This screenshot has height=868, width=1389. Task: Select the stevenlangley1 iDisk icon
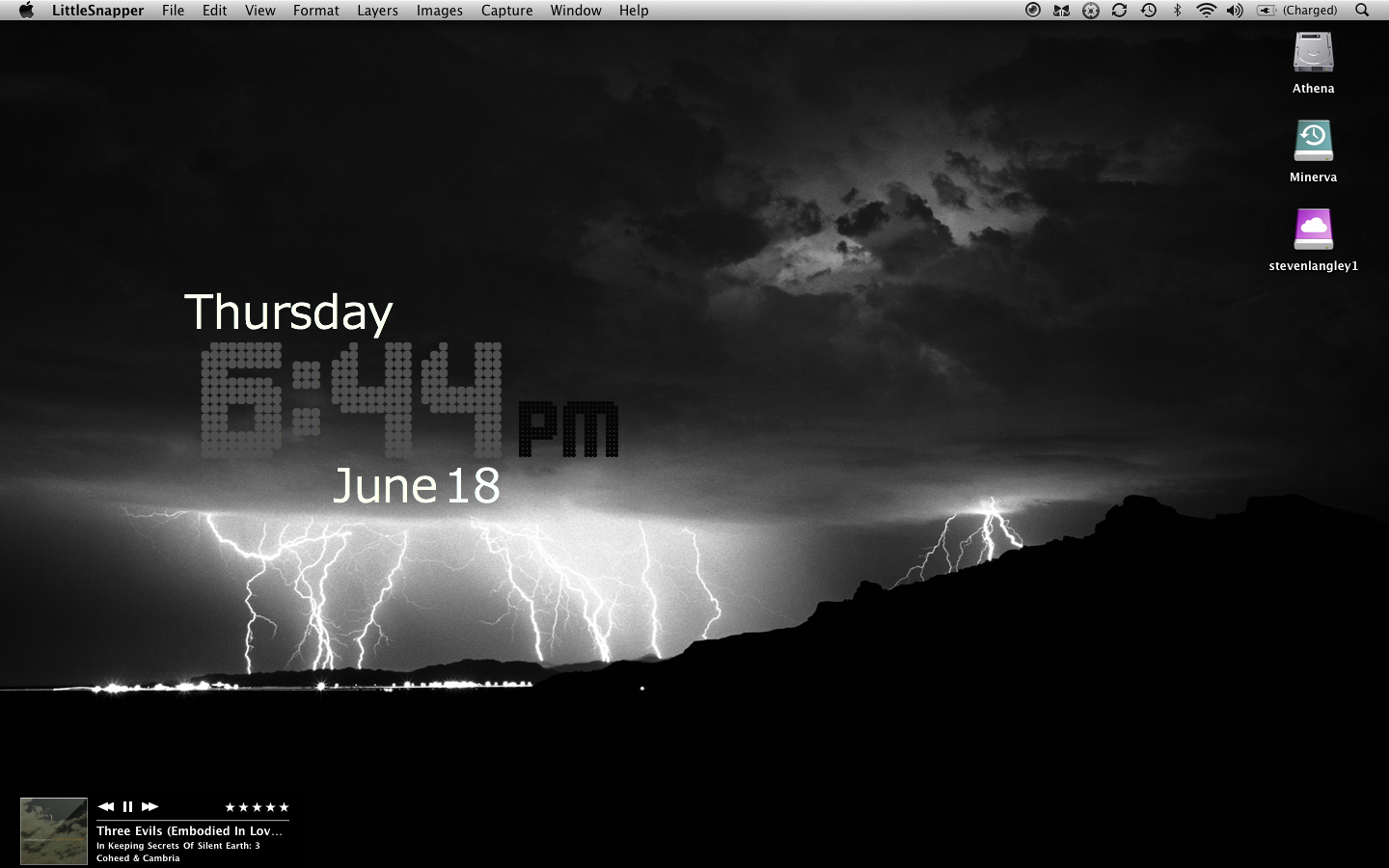pyautogui.click(x=1313, y=230)
